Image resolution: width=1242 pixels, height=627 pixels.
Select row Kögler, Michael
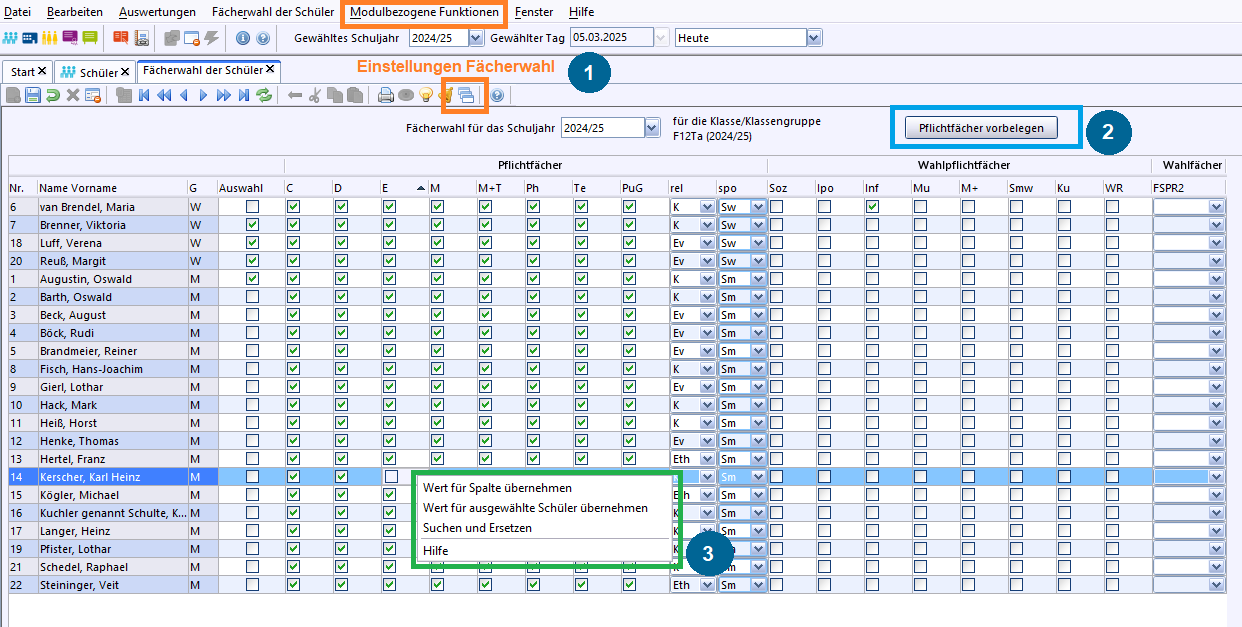coord(112,495)
